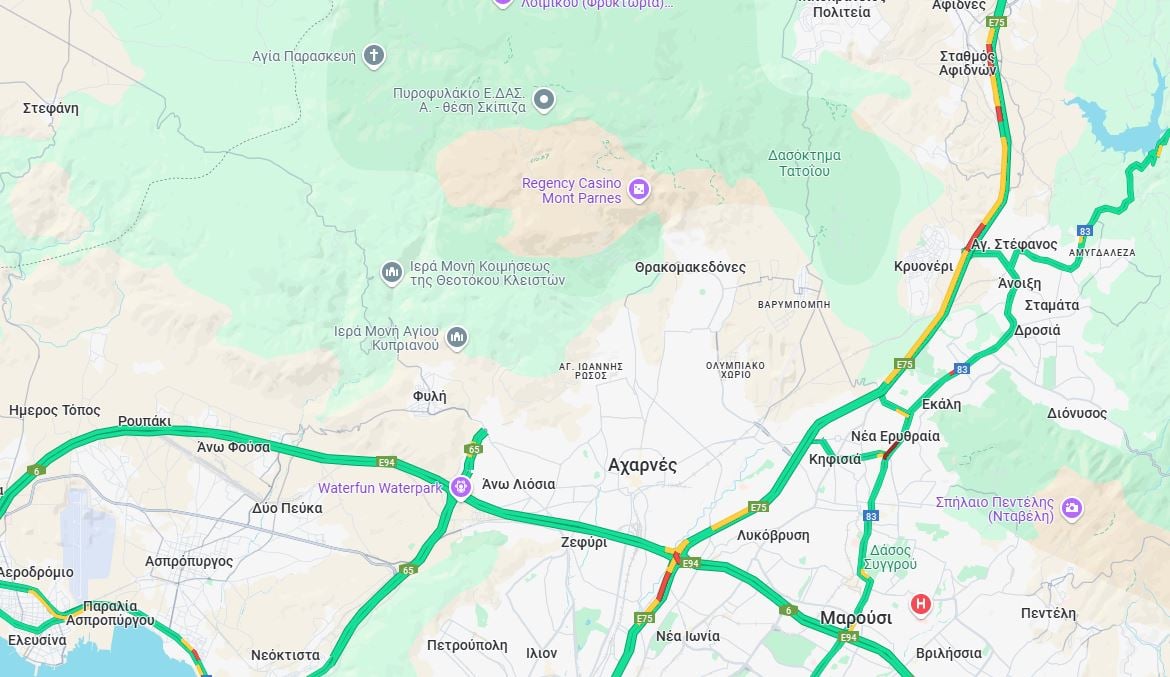Click the Δάσος Συγγρού park label

point(889,557)
